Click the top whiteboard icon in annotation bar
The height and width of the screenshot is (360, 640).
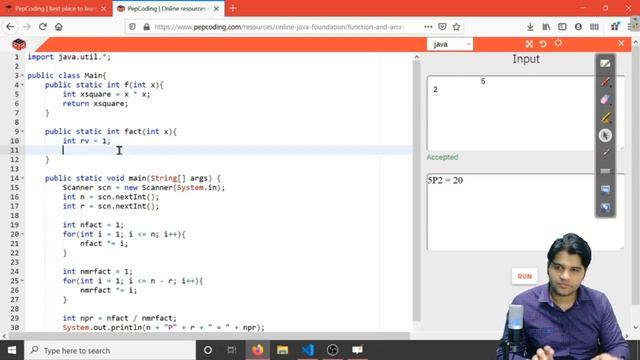pyautogui.click(x=605, y=64)
